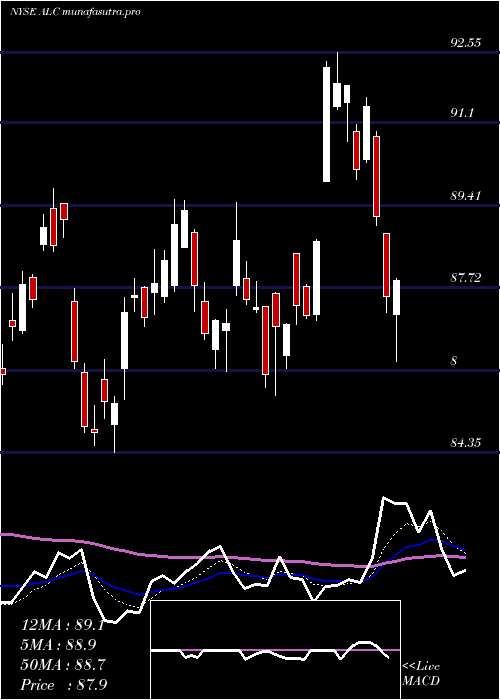Click the 'NYSE ALC munafasutra.pro' chart title

75,12
